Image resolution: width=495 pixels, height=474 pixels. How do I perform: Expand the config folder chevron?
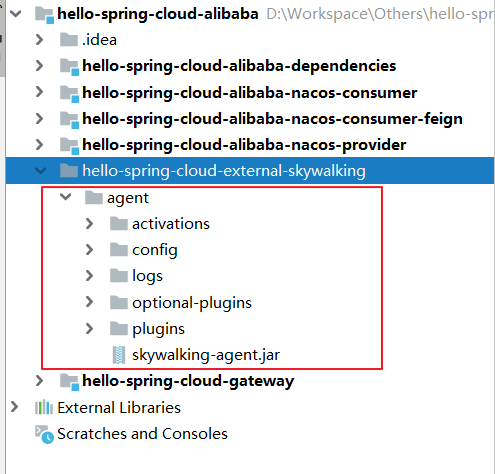click(x=89, y=250)
